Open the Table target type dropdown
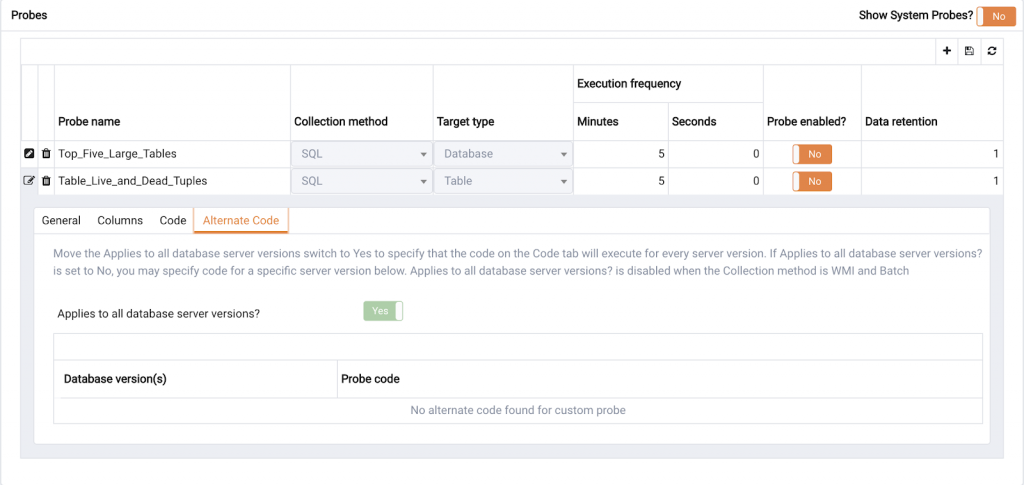 (503, 181)
